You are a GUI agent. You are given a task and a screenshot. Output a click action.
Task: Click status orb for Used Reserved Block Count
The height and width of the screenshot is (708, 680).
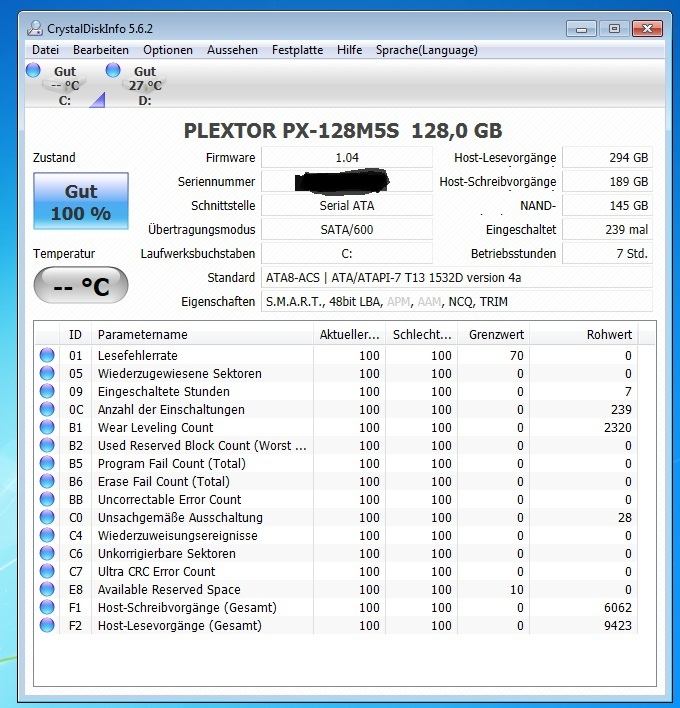[x=47, y=445]
